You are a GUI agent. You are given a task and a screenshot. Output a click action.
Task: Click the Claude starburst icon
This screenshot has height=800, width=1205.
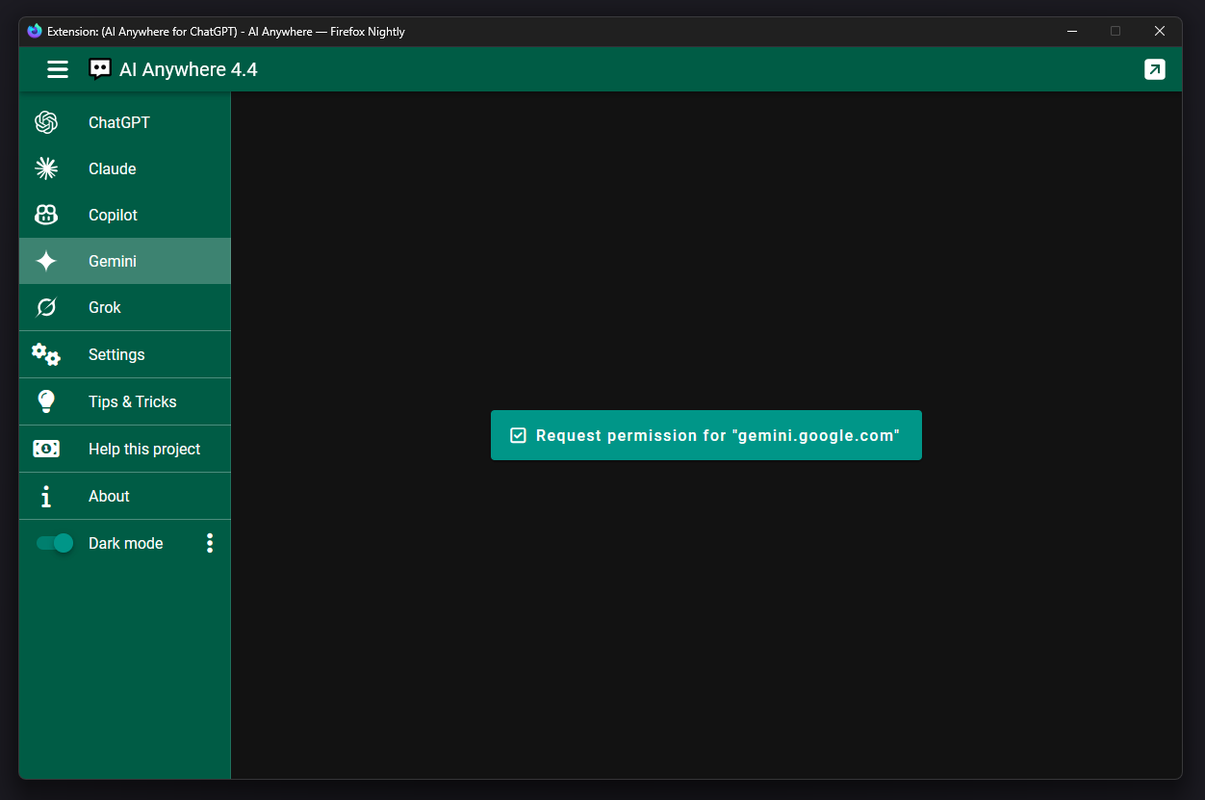46,168
